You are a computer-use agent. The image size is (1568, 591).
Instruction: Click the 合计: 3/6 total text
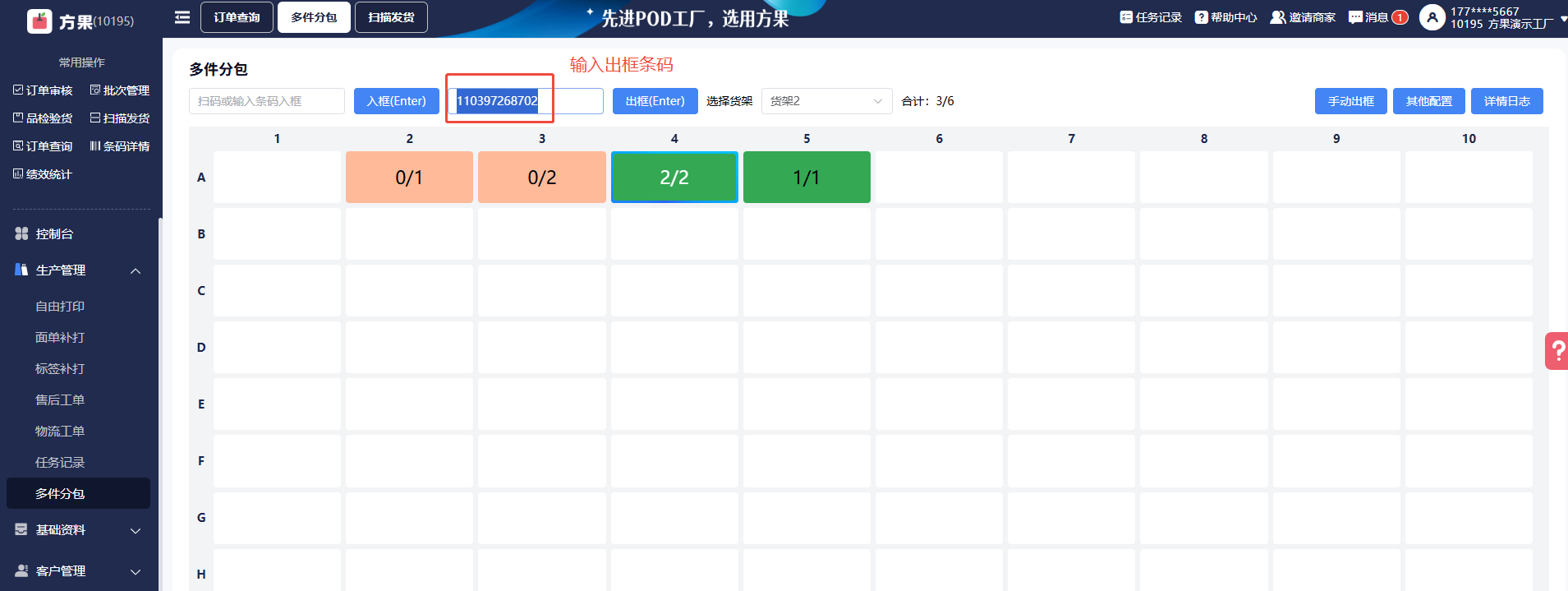click(928, 101)
